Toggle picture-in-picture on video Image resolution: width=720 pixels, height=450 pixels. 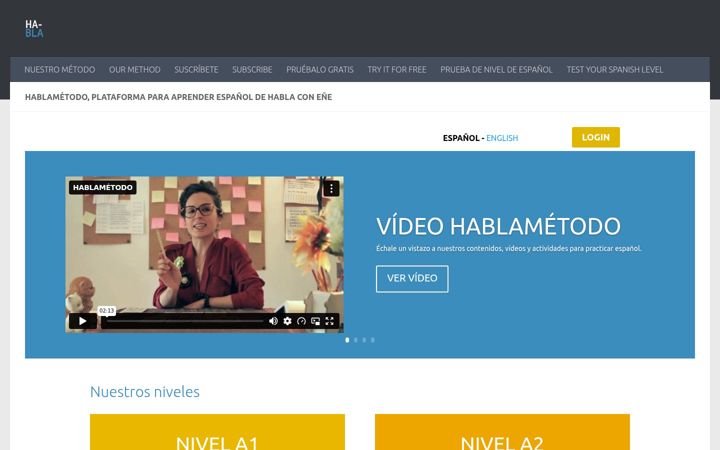315,321
